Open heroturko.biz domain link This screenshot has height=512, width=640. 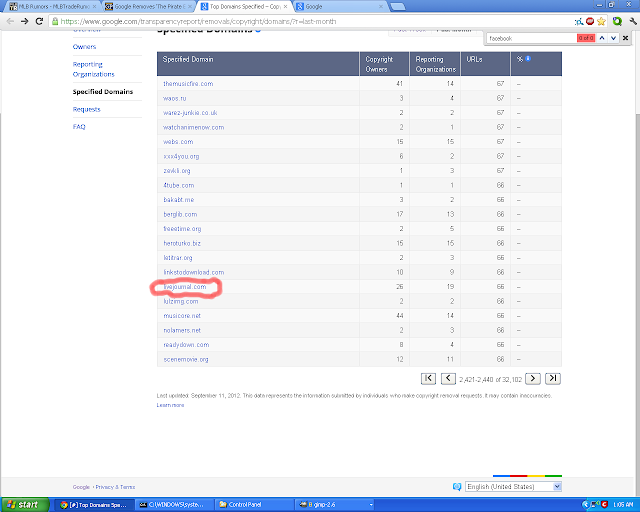[x=182, y=243]
